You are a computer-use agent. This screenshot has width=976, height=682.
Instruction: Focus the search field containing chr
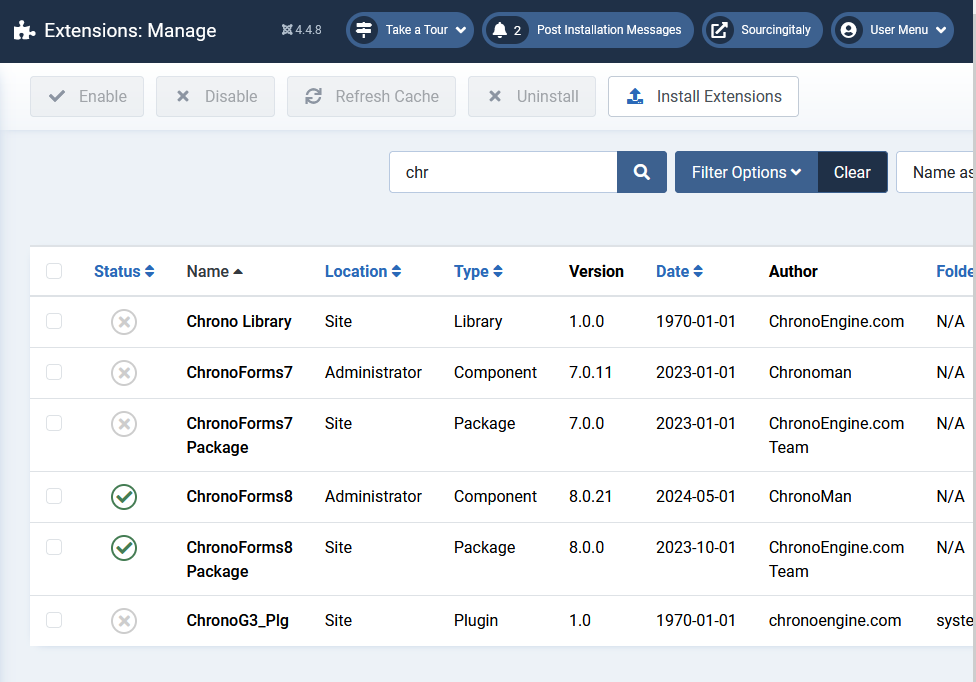pos(503,172)
